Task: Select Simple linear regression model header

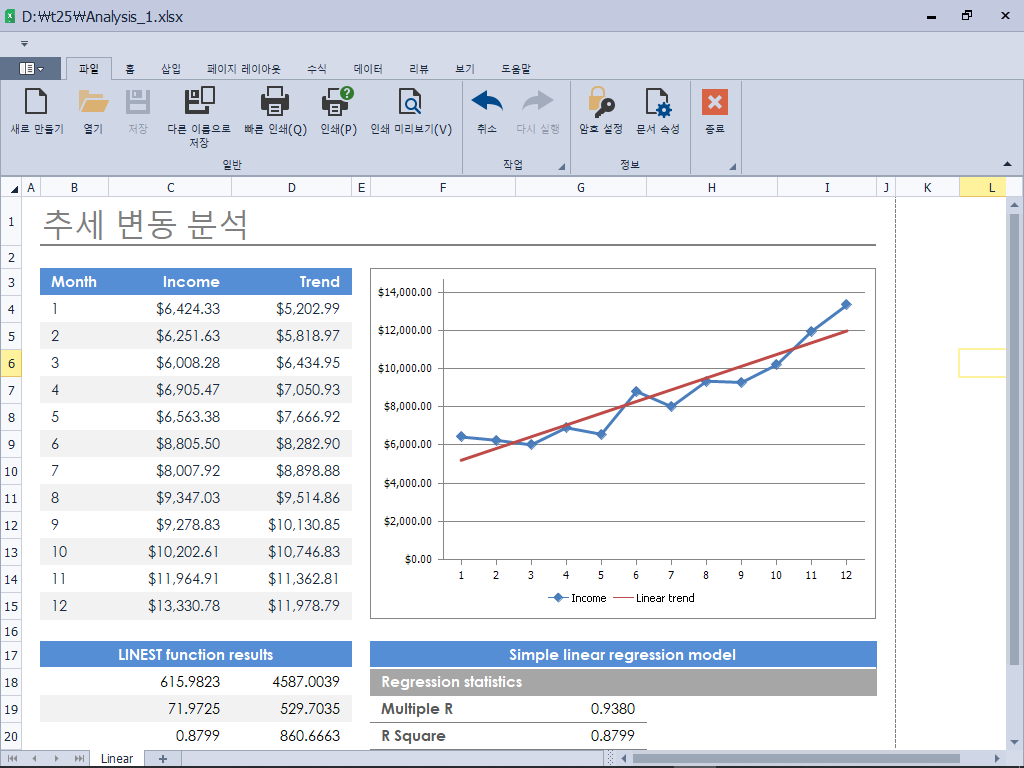Action: coord(623,654)
